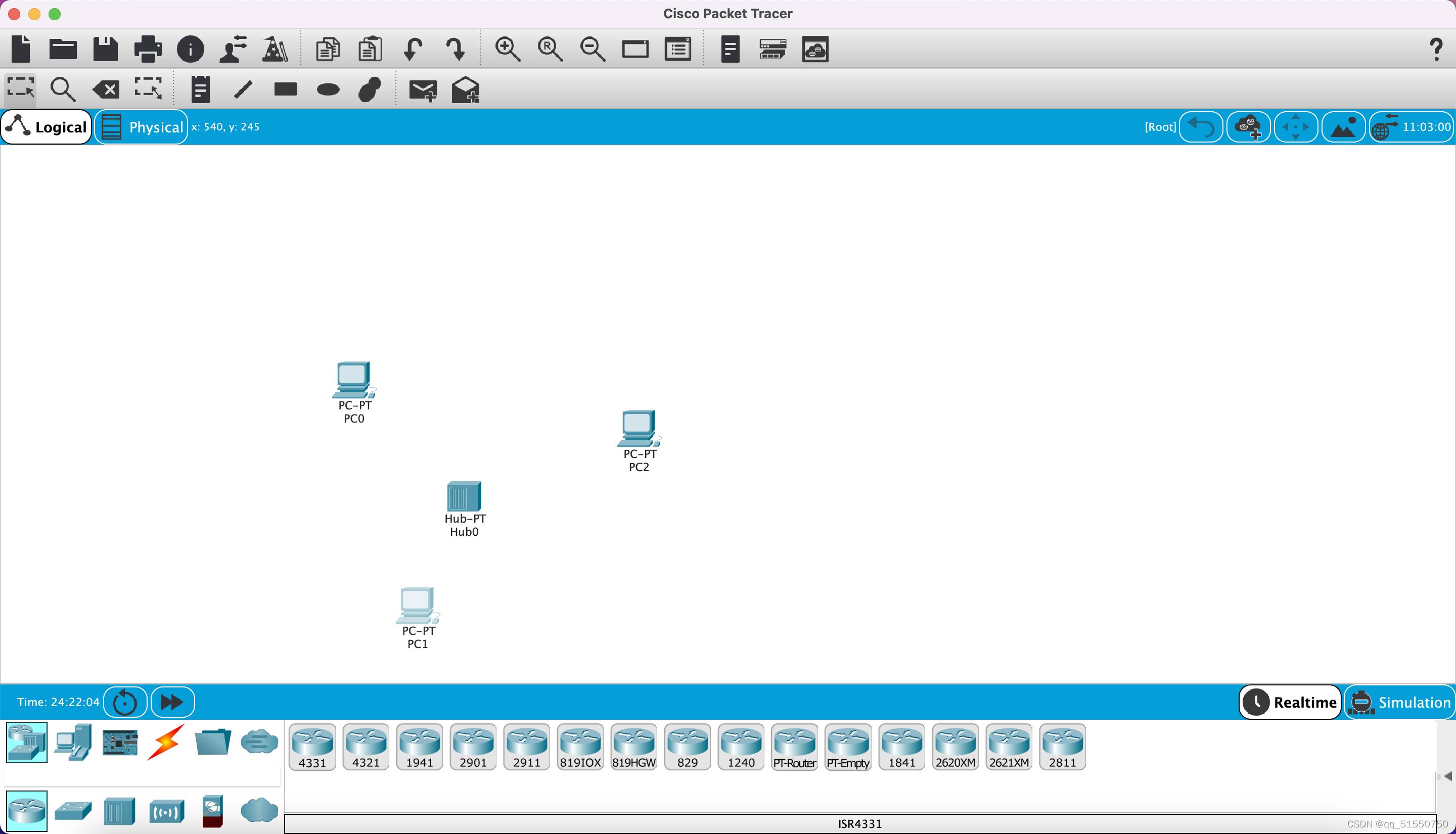Zoom out of the workspace
Screen dimensions: 1456x834
pos(592,49)
